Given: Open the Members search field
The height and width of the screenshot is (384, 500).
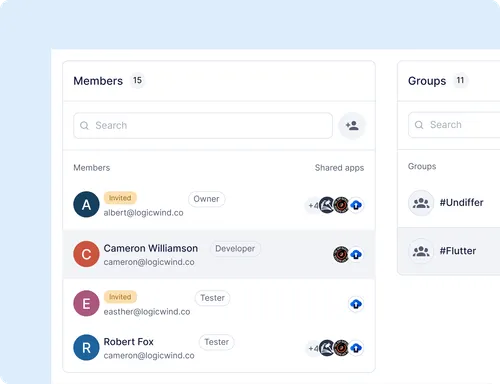Looking at the screenshot, I should 203,126.
